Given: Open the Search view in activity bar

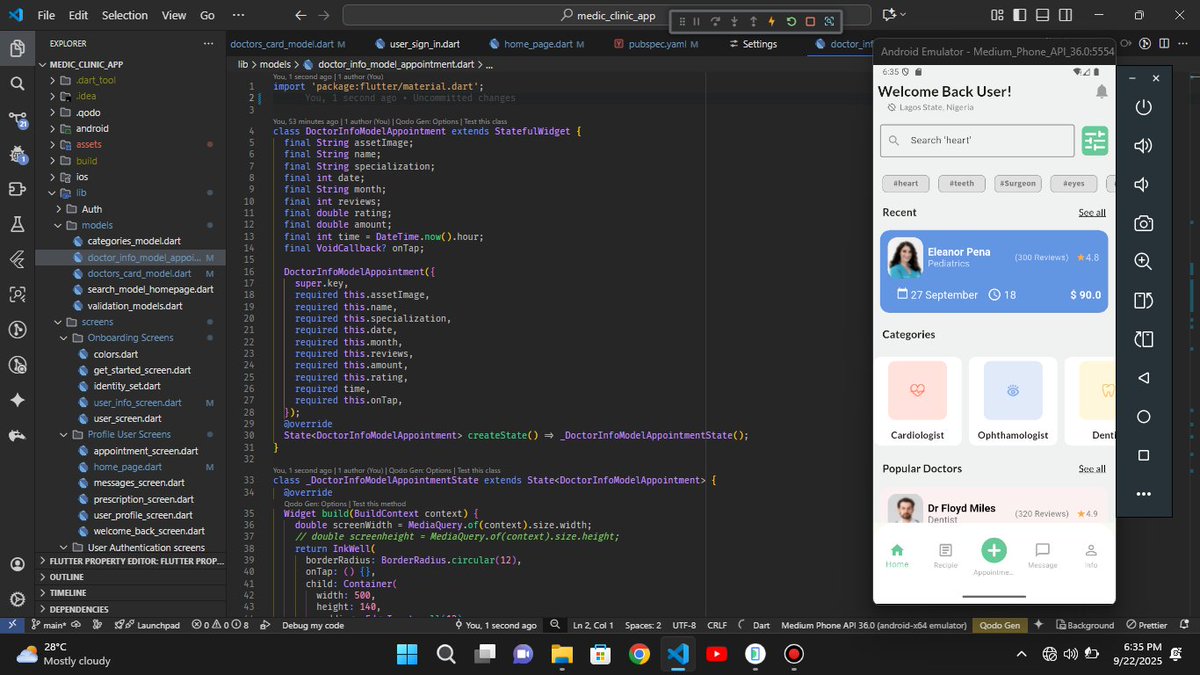Looking at the screenshot, I should click(17, 83).
